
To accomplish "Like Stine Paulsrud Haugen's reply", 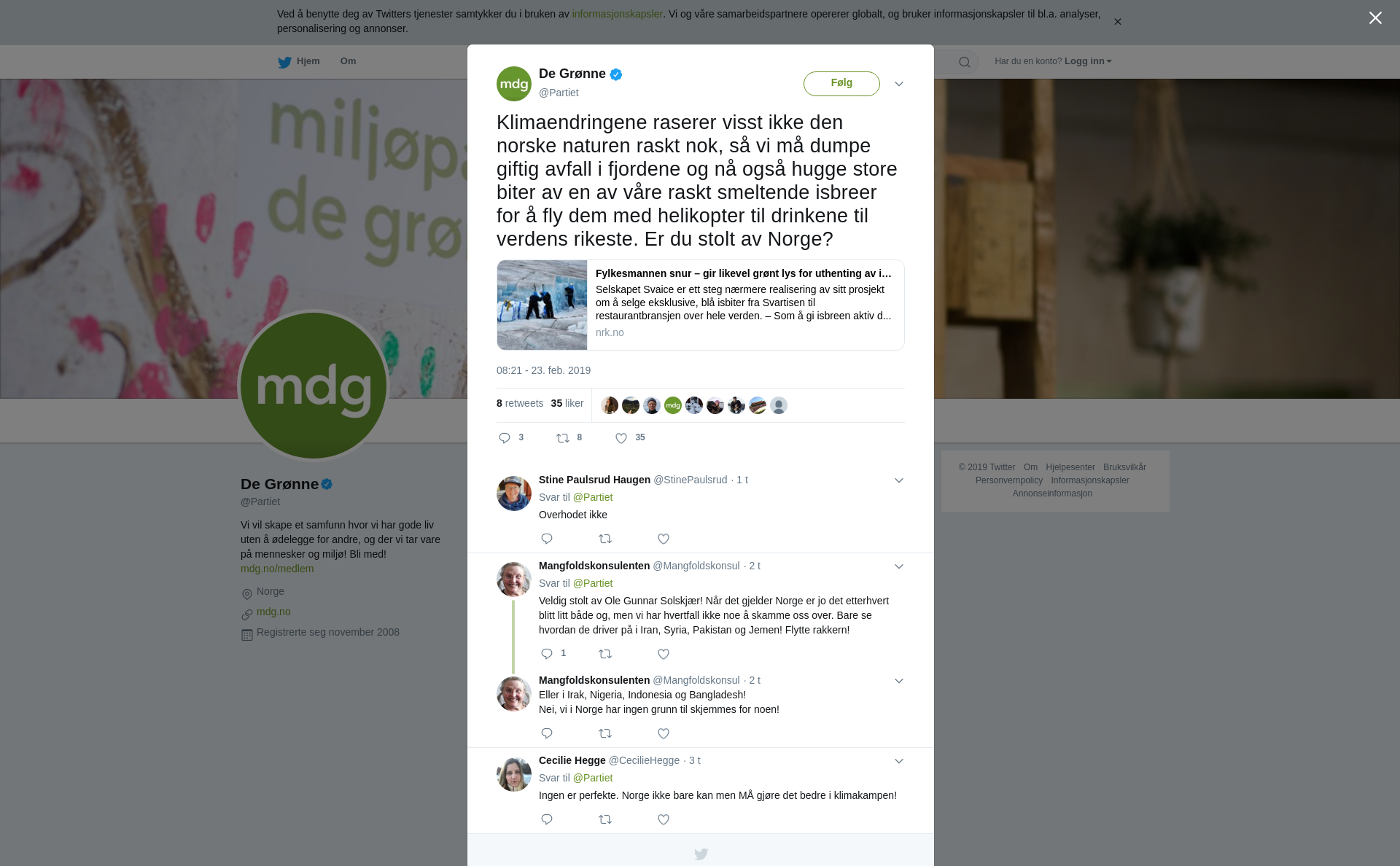I will tap(664, 539).
